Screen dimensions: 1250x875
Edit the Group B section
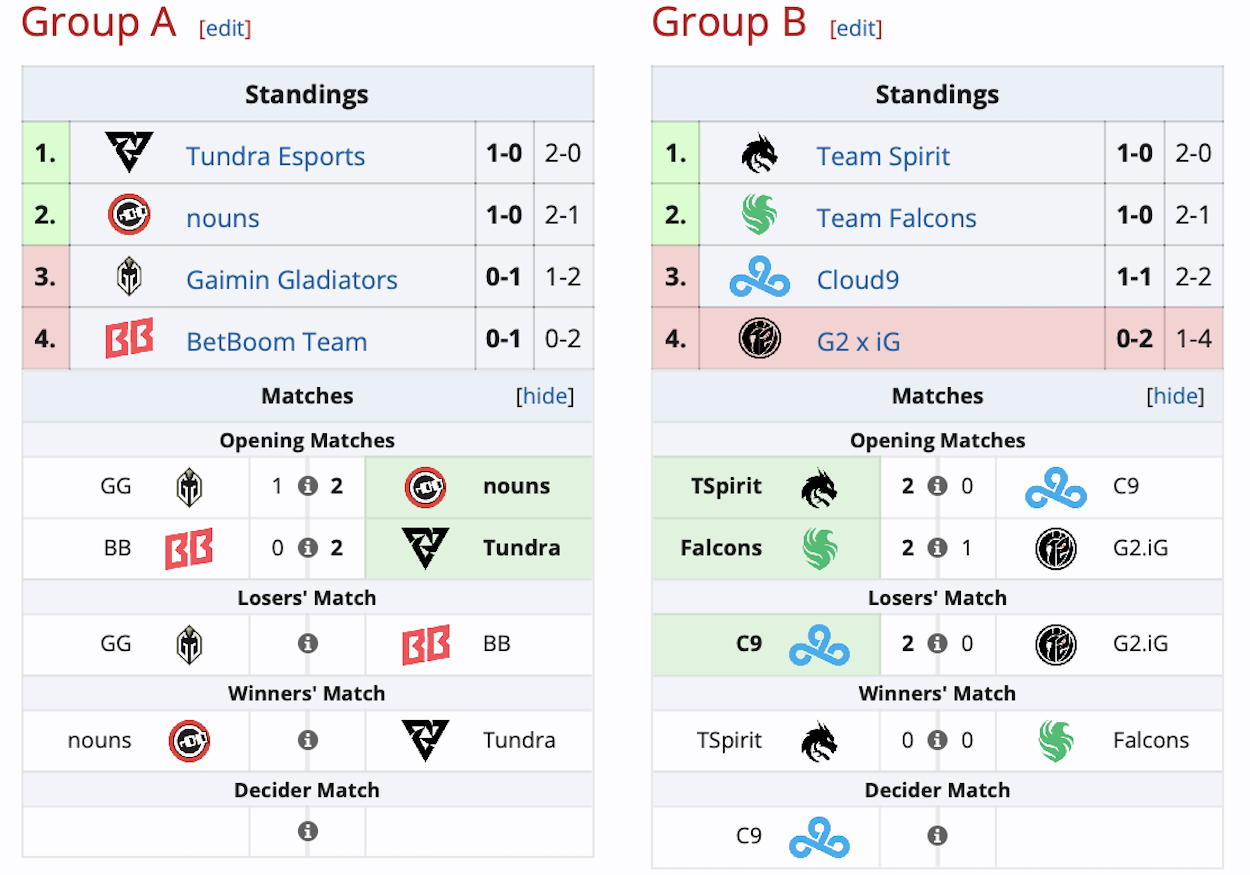click(x=855, y=28)
